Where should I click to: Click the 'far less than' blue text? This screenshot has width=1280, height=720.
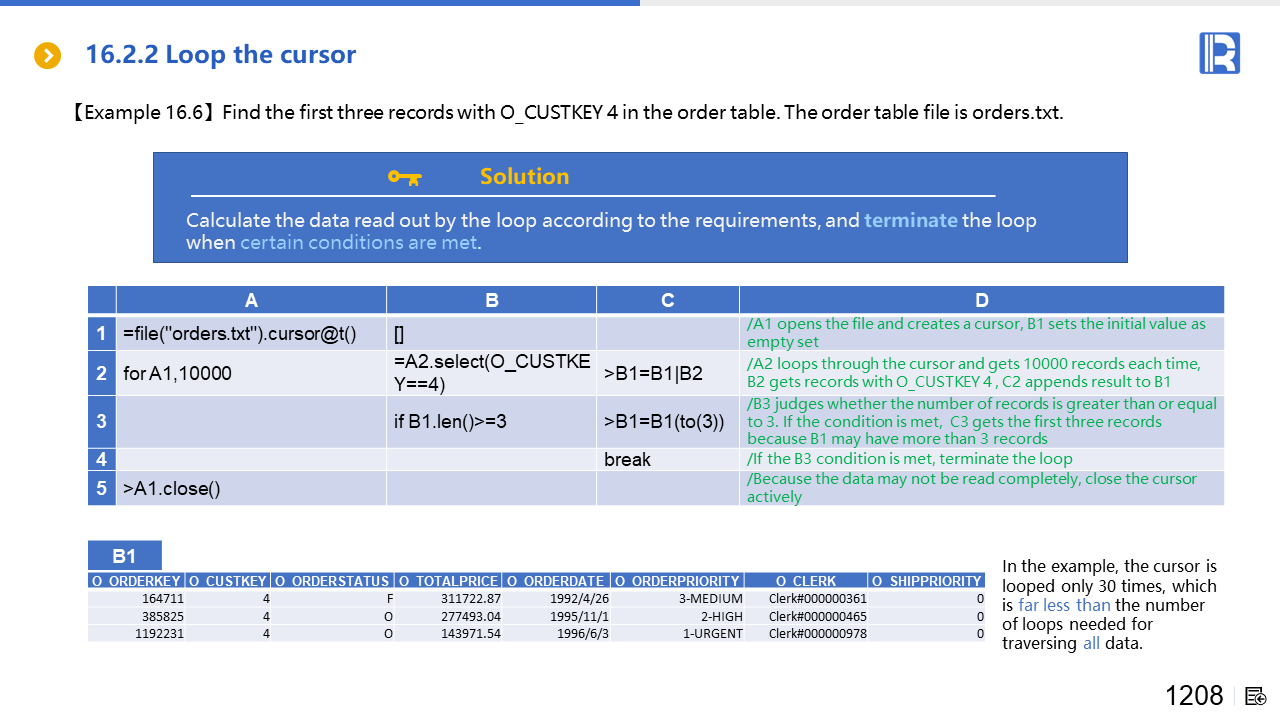[x=1064, y=605]
